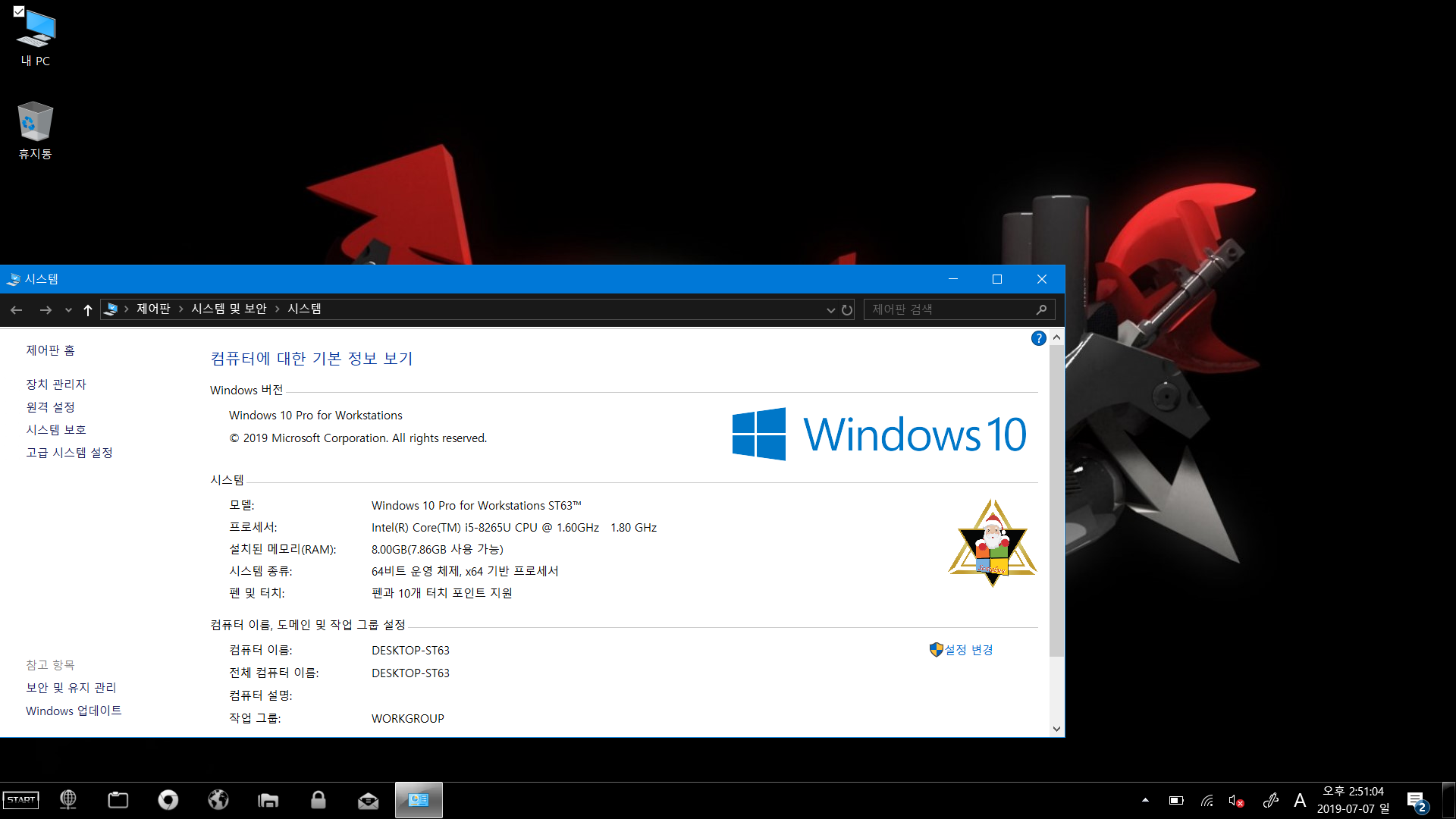1456x819 pixels.
Task: Open the clock and date in tray
Action: pos(1353,800)
